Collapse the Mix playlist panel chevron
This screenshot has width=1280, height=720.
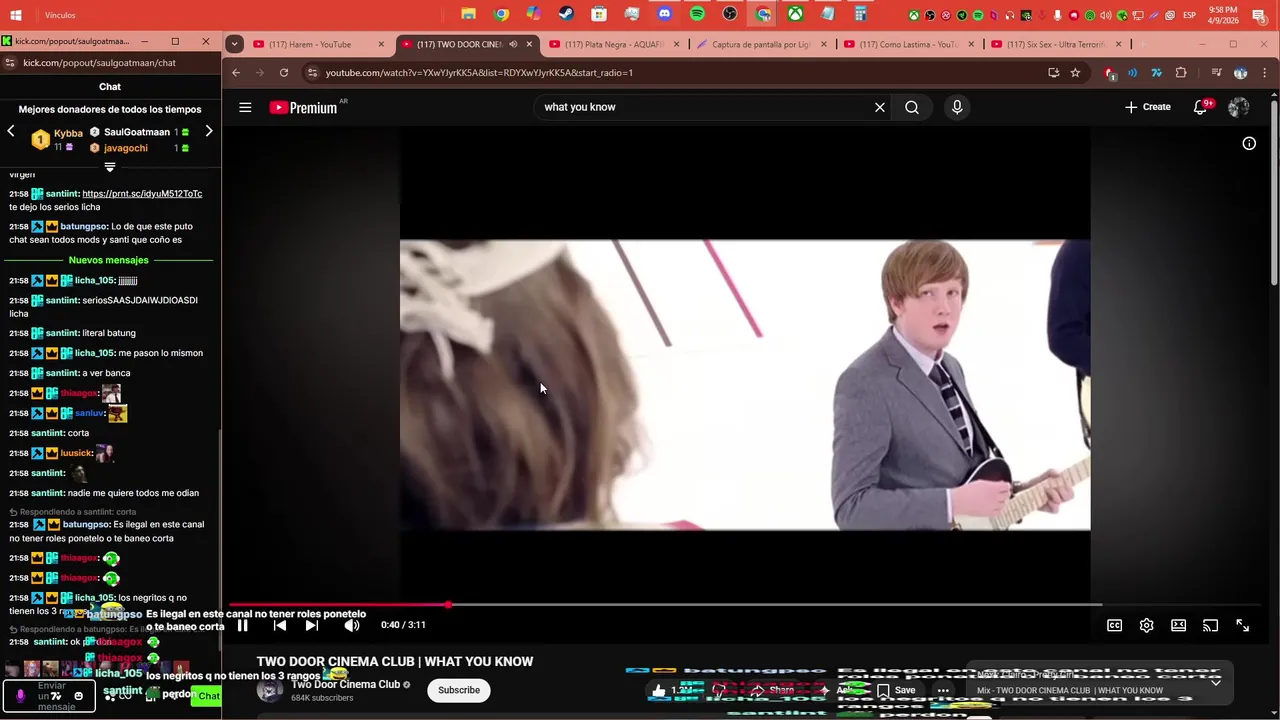1215,681
